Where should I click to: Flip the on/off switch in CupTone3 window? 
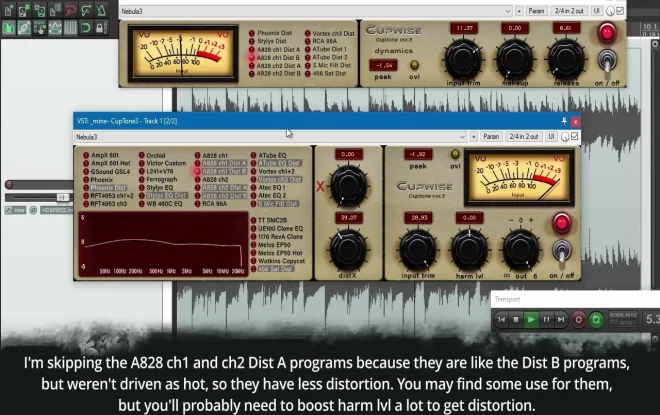tap(562, 251)
